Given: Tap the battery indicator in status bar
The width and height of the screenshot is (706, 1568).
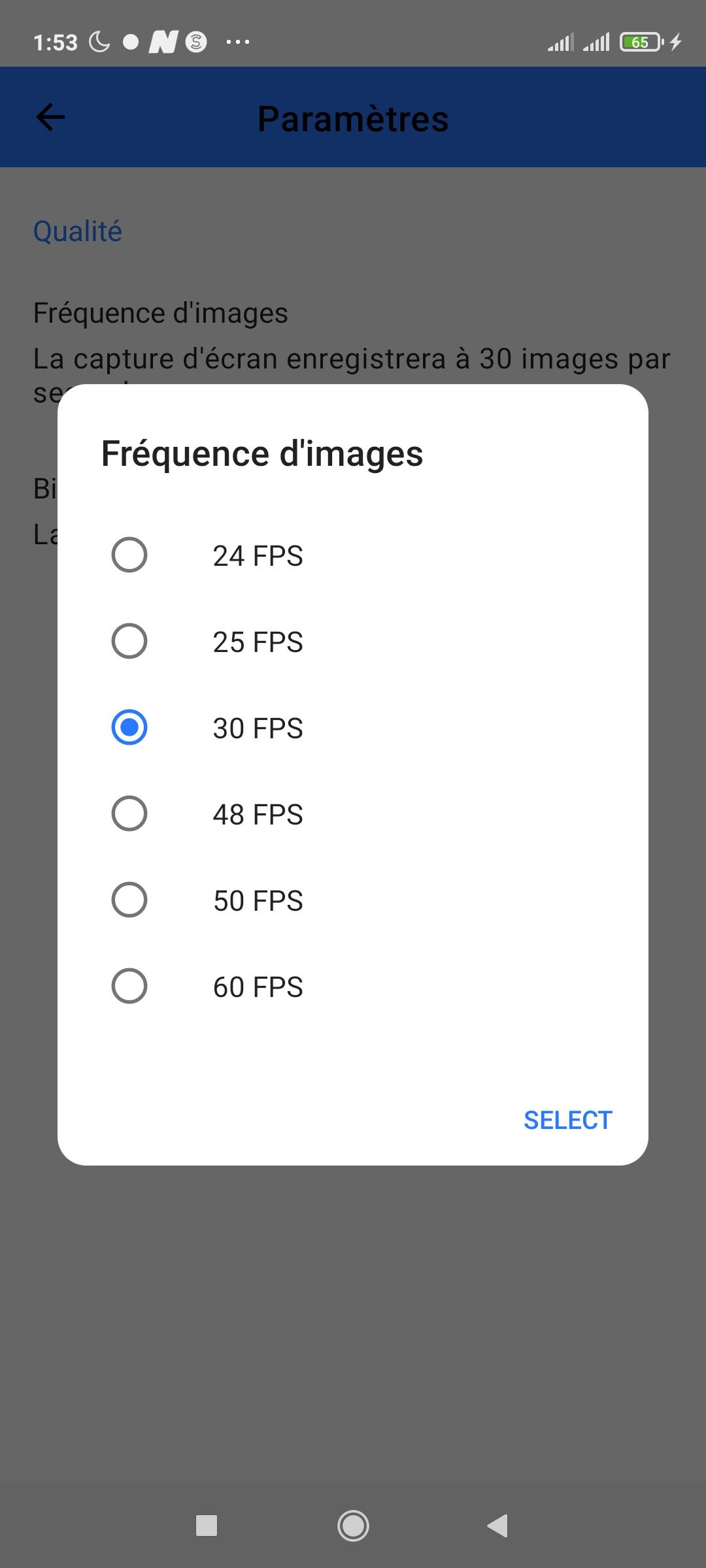Looking at the screenshot, I should (641, 42).
